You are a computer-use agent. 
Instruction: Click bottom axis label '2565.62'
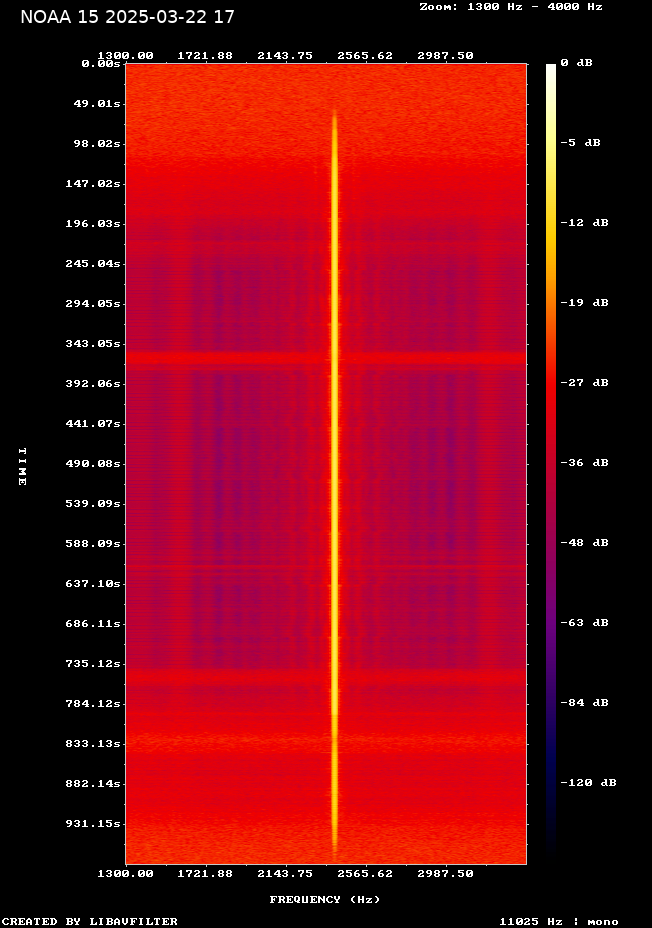click(365, 874)
